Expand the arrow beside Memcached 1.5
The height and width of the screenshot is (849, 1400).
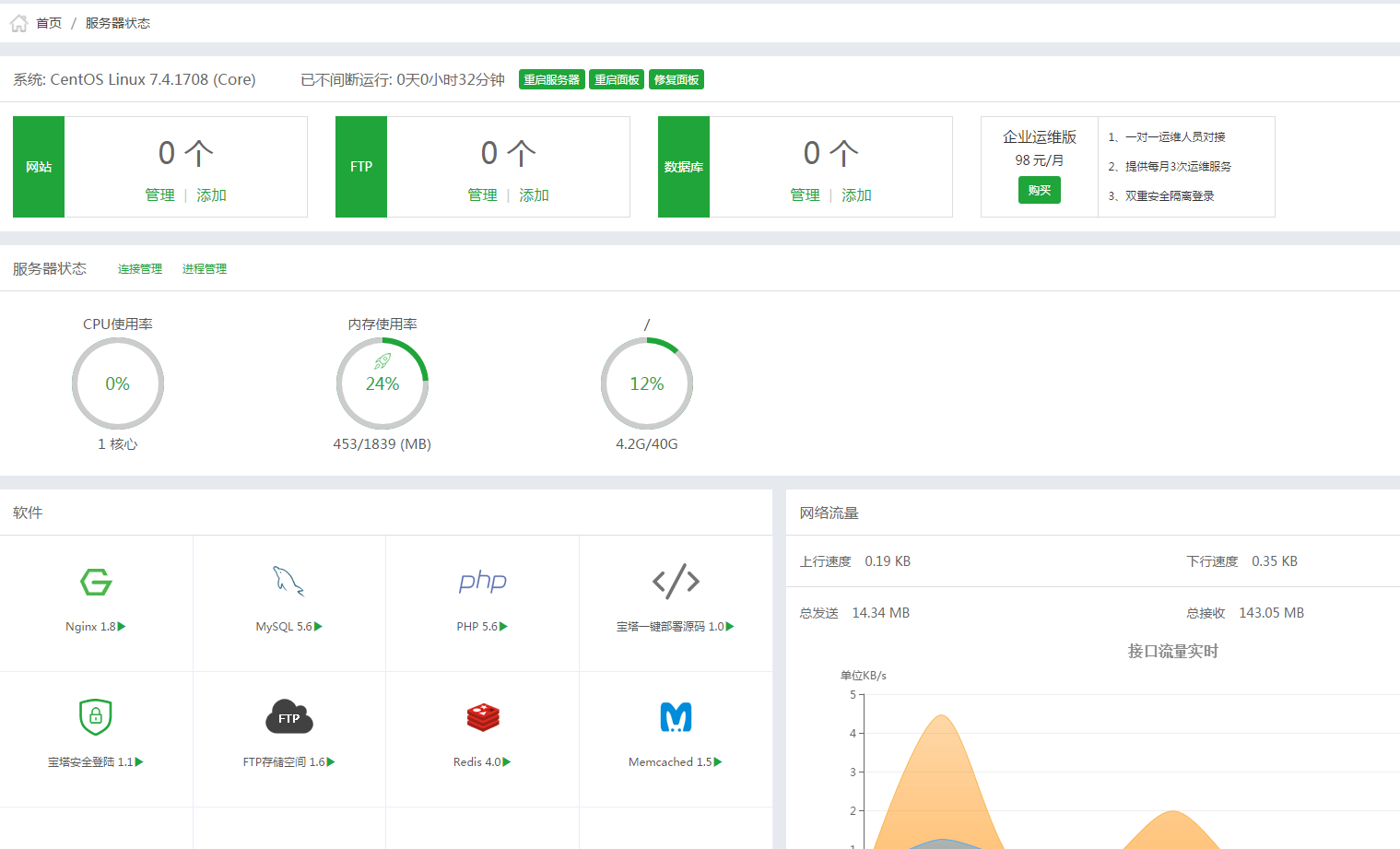[x=718, y=762]
